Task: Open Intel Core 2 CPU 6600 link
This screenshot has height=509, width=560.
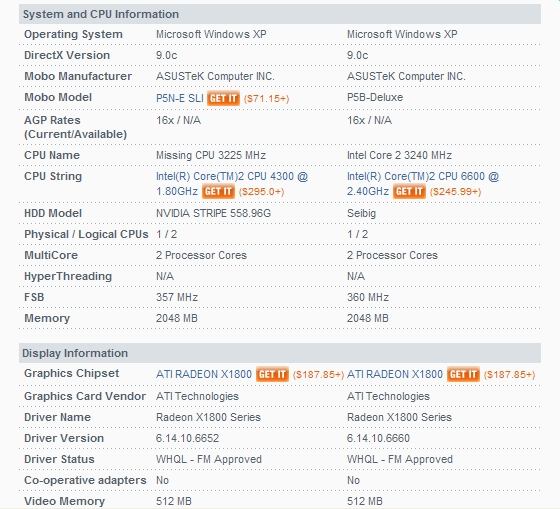Action: [x=423, y=184]
